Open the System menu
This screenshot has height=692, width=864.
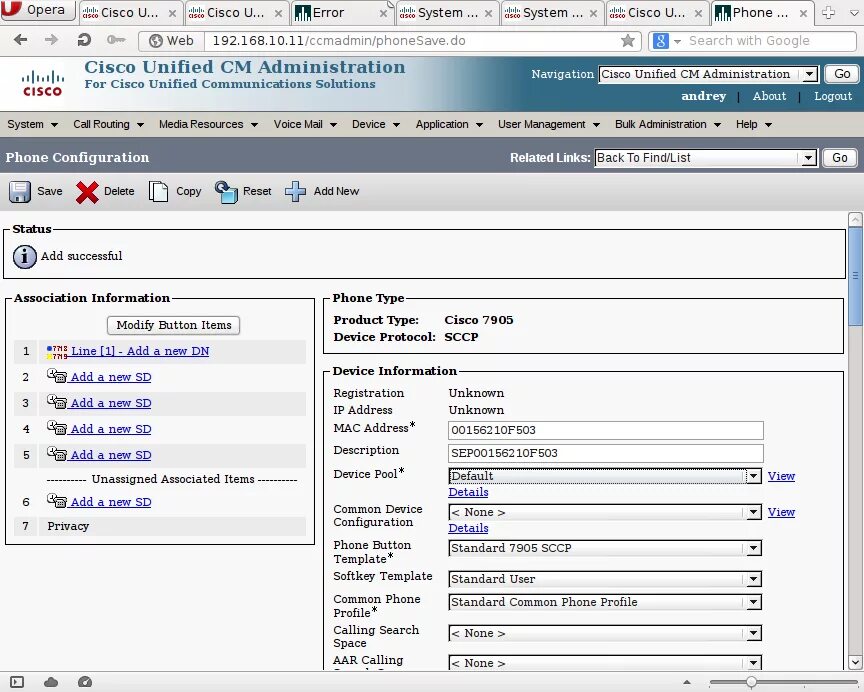(32, 125)
